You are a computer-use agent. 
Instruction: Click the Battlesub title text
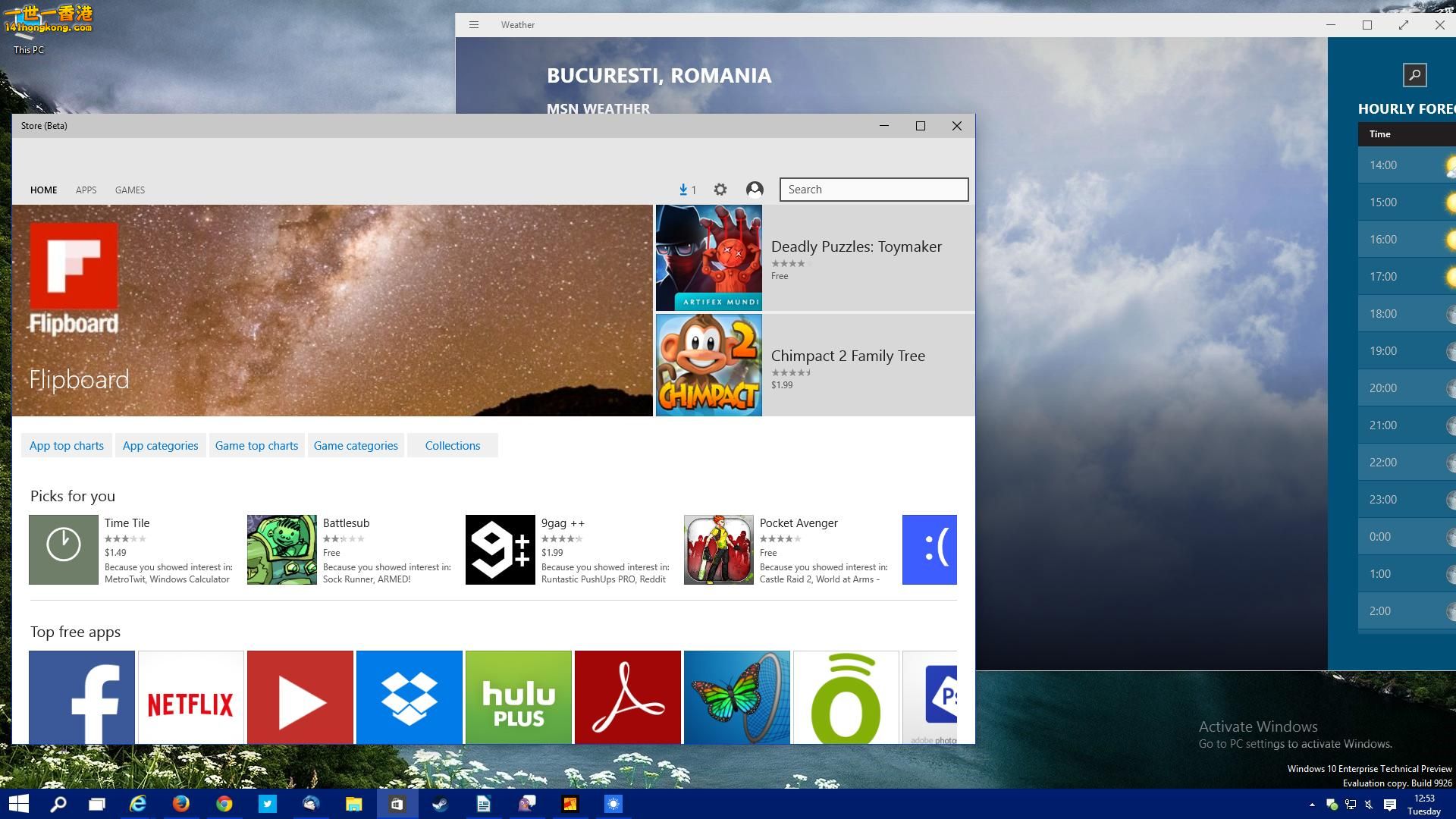click(x=346, y=523)
